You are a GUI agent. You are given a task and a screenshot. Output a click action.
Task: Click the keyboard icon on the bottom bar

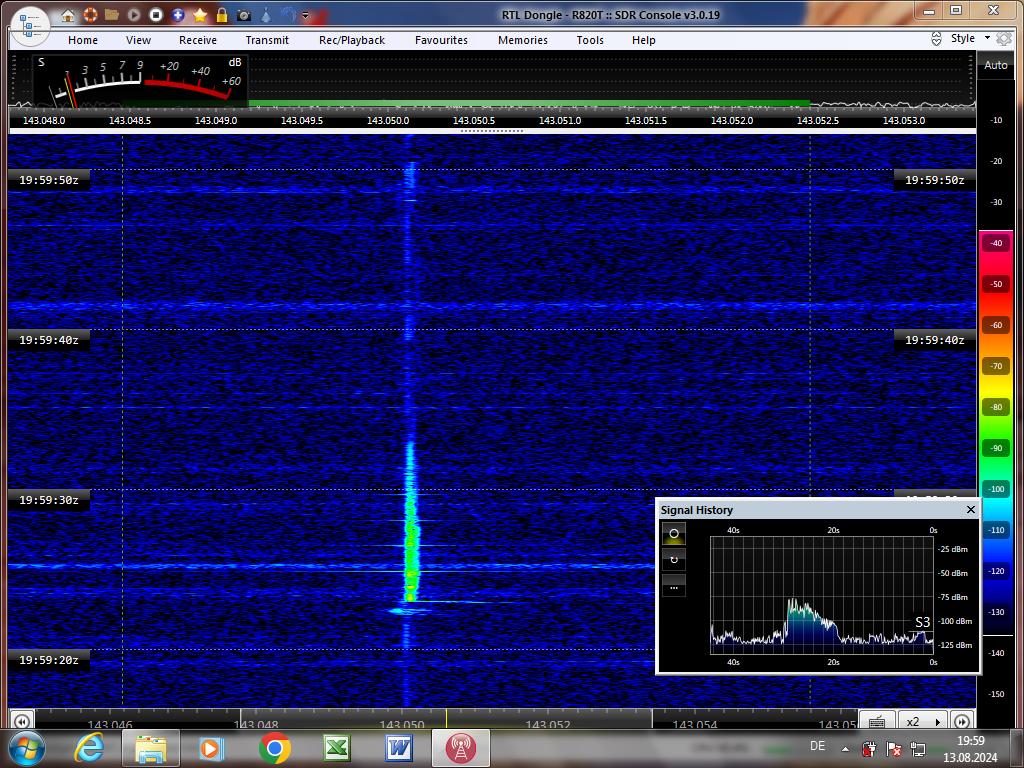pyautogui.click(x=877, y=721)
